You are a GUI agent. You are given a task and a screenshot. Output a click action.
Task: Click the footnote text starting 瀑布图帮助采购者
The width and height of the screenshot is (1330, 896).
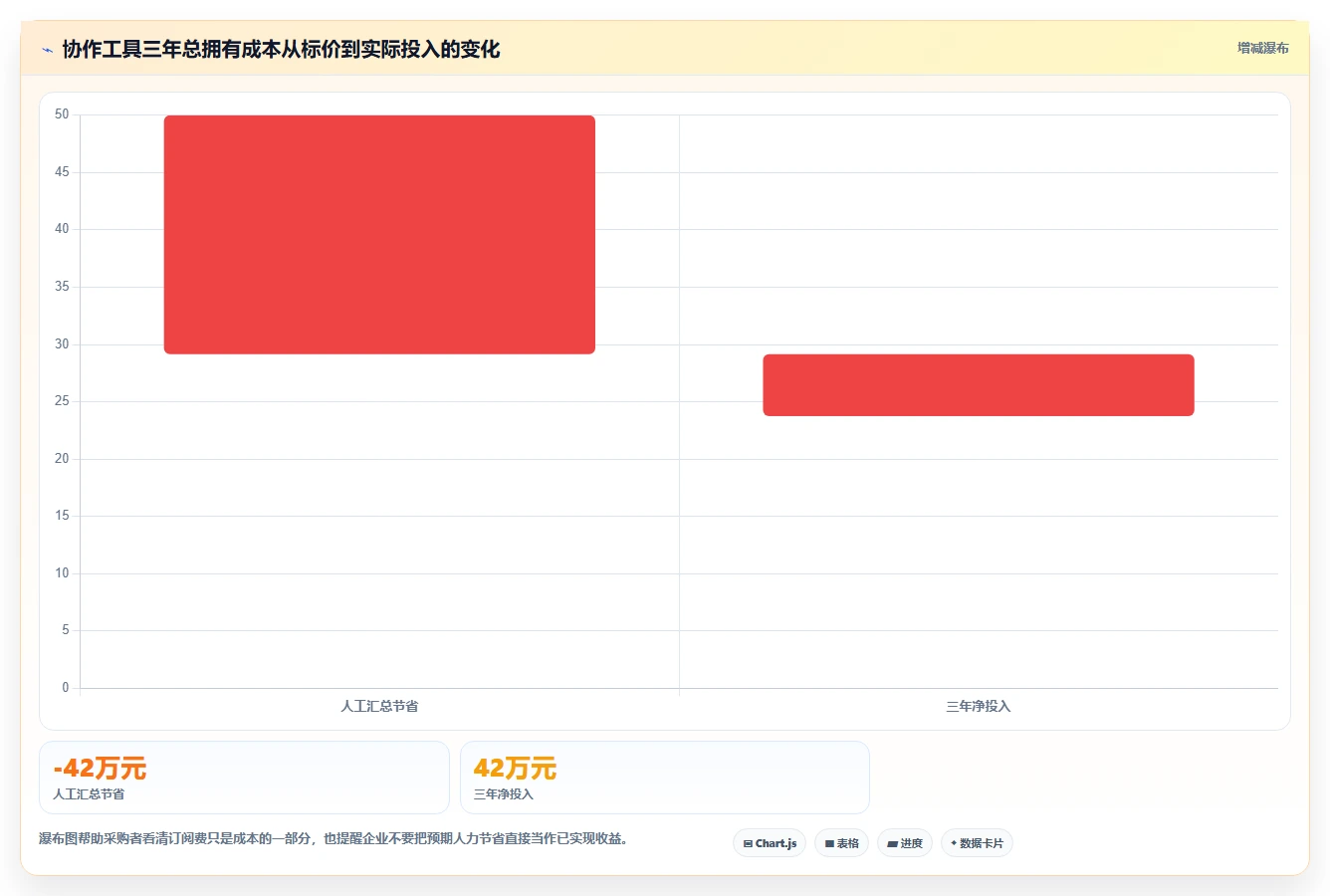333,838
